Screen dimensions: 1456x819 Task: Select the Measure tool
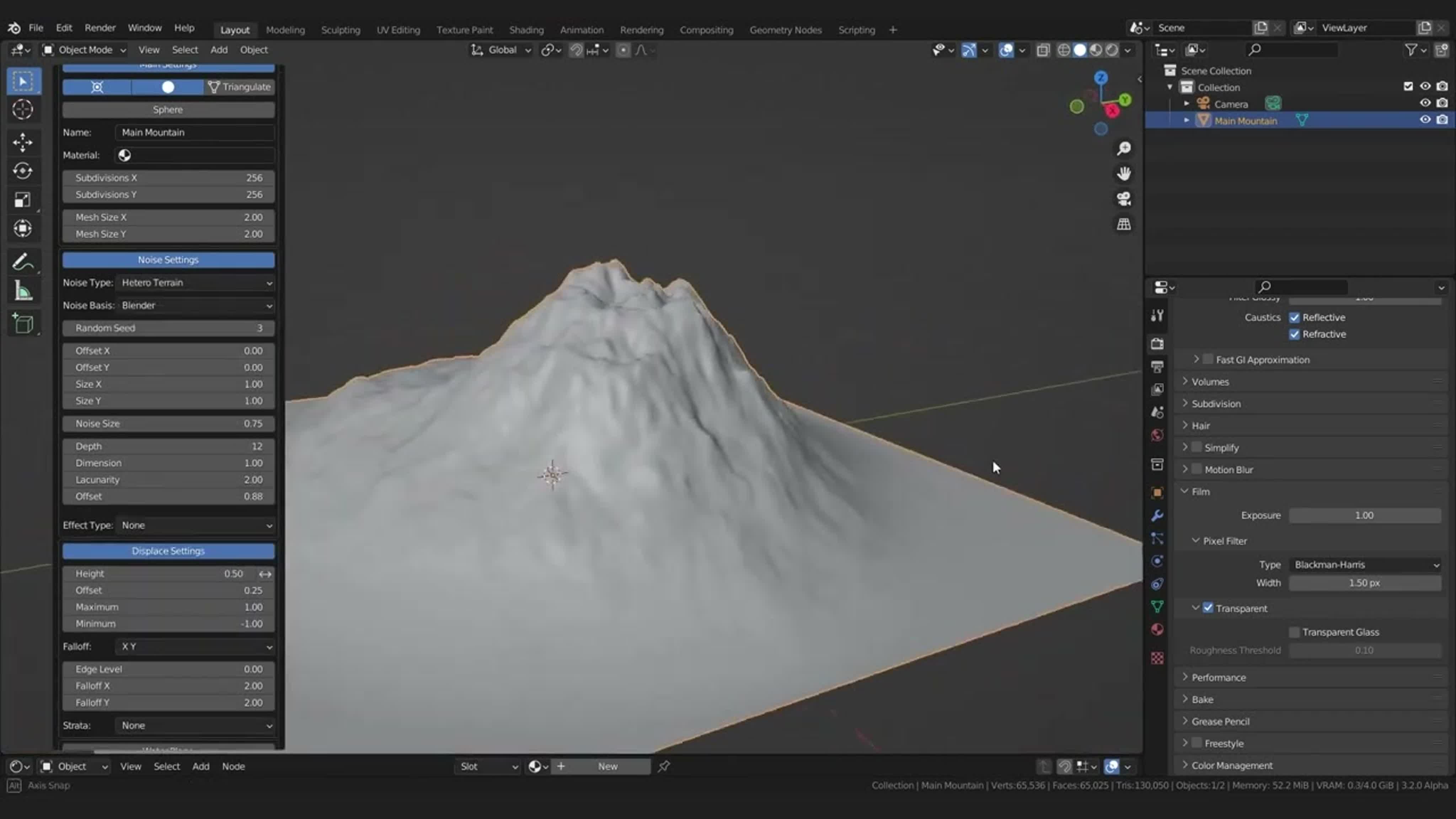coord(23,291)
